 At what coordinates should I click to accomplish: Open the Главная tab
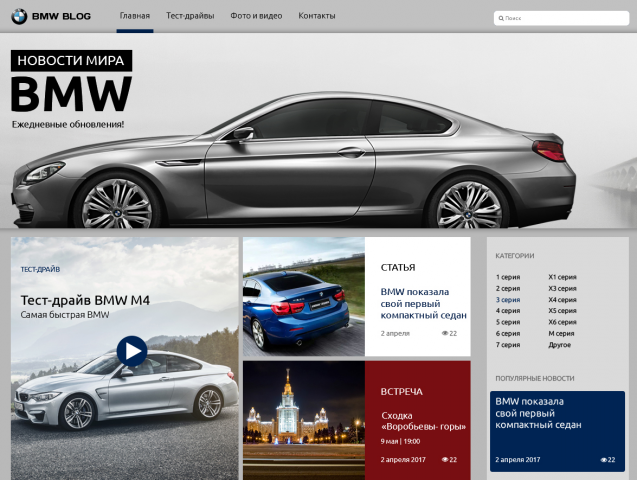coord(135,16)
